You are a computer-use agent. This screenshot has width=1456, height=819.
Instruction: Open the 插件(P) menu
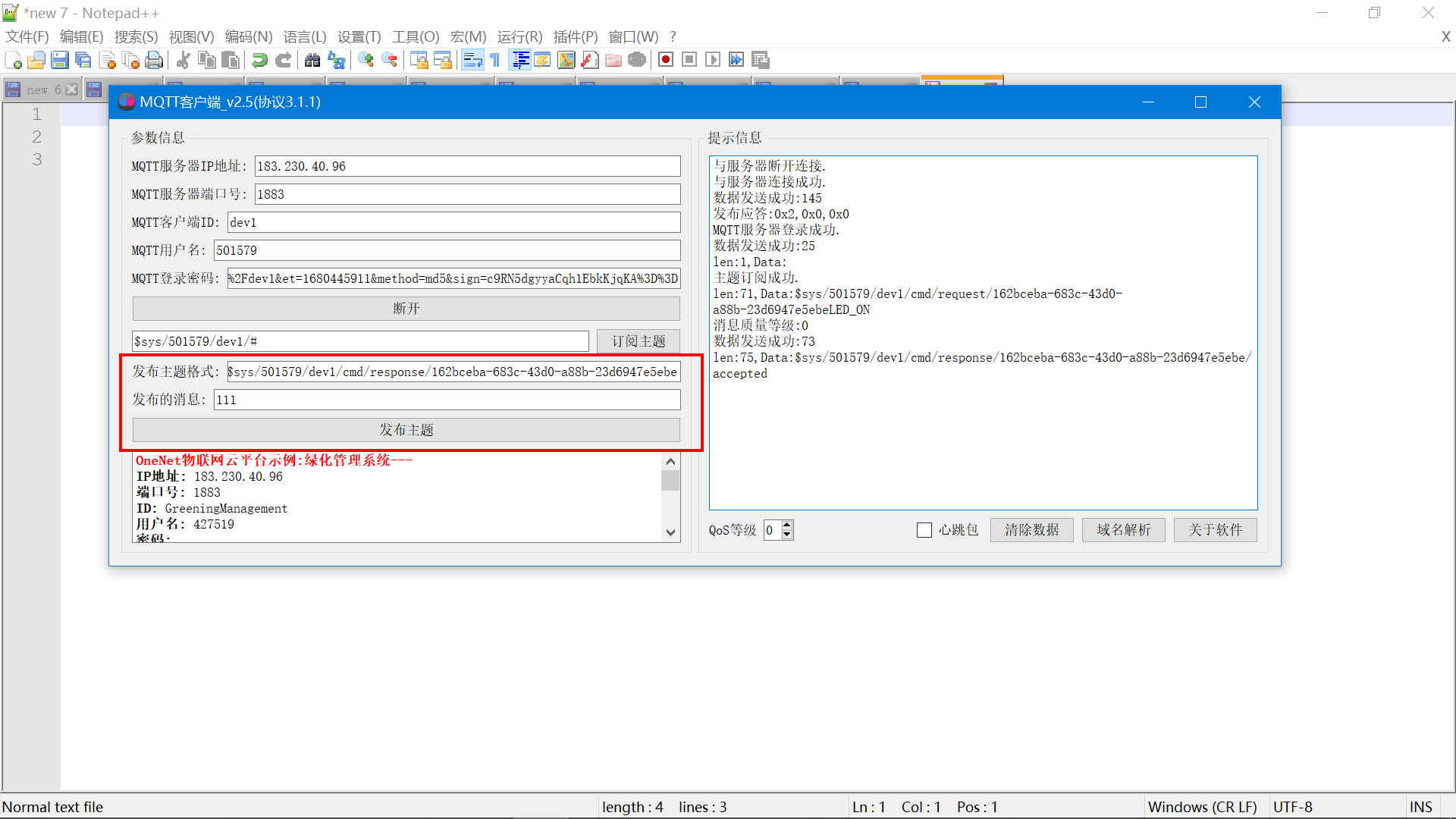(576, 36)
